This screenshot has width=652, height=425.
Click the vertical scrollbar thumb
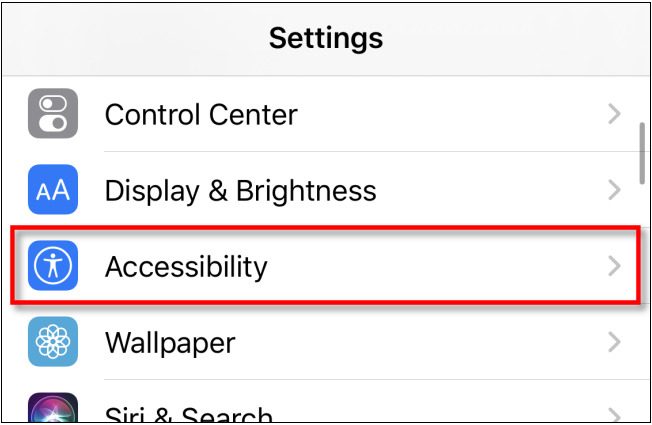click(642, 152)
